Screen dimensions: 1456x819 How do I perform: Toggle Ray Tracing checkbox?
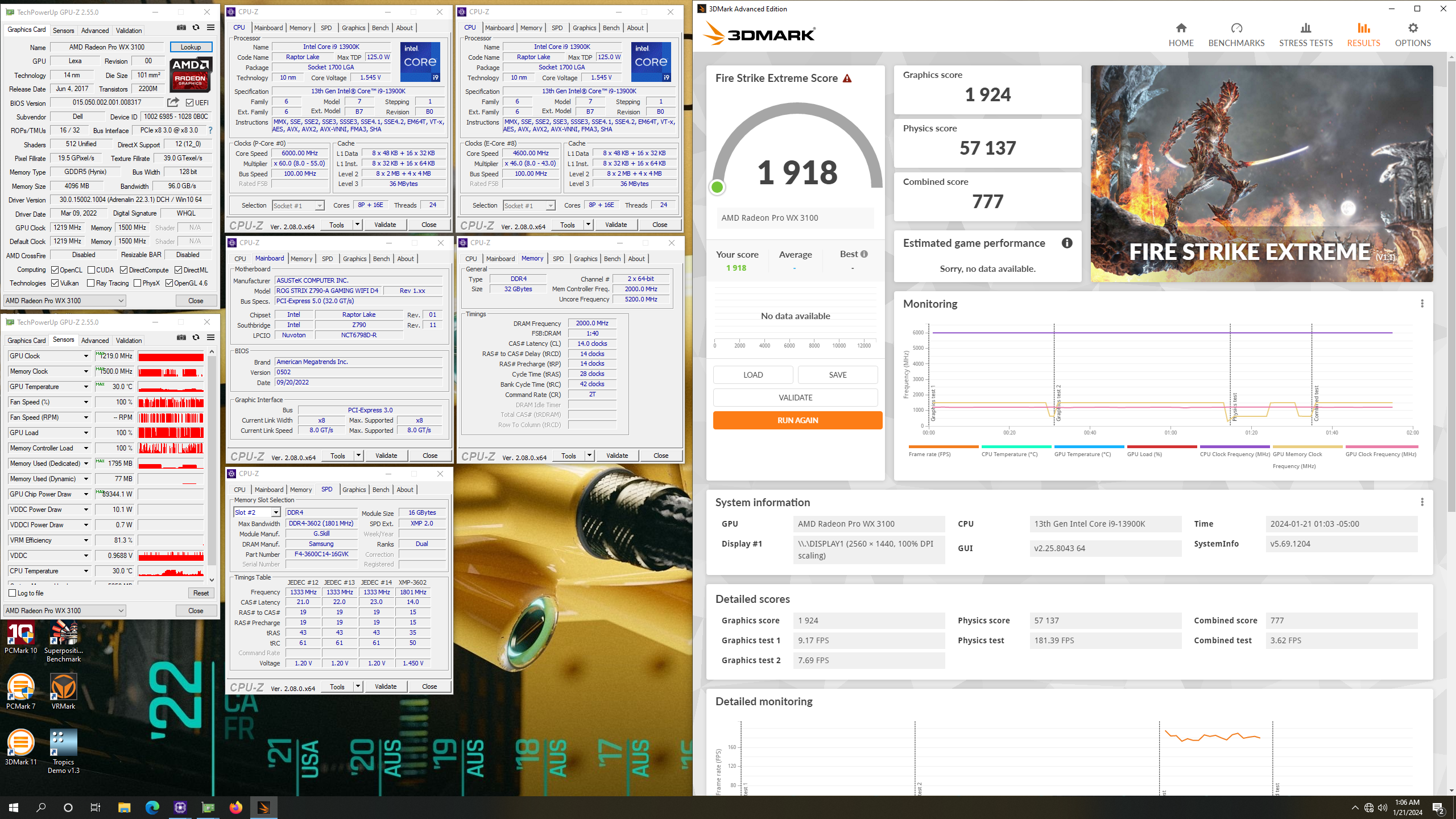[x=90, y=283]
